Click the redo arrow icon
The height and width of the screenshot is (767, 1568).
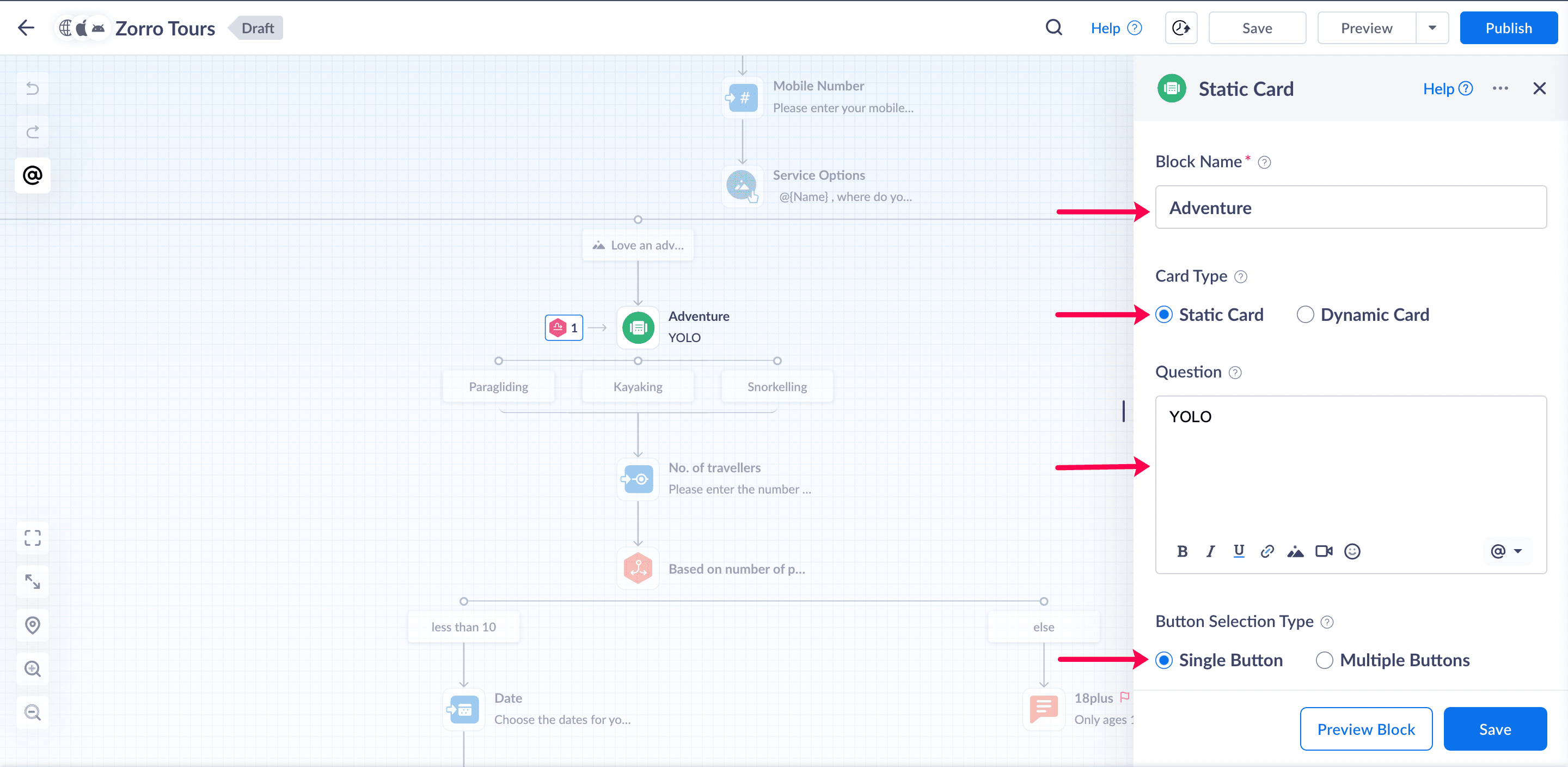[x=32, y=132]
